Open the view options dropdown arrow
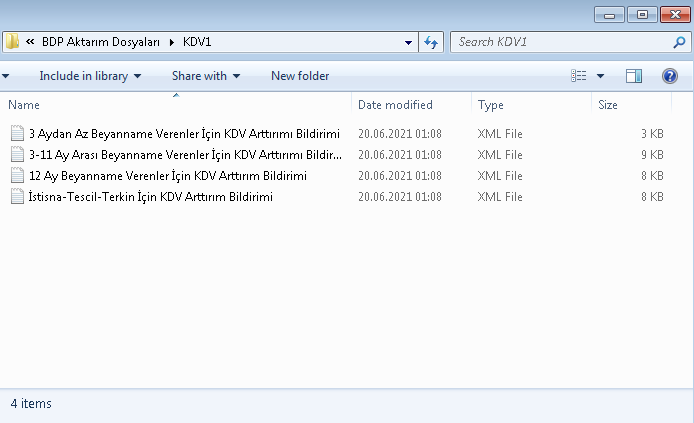 pyautogui.click(x=600, y=76)
